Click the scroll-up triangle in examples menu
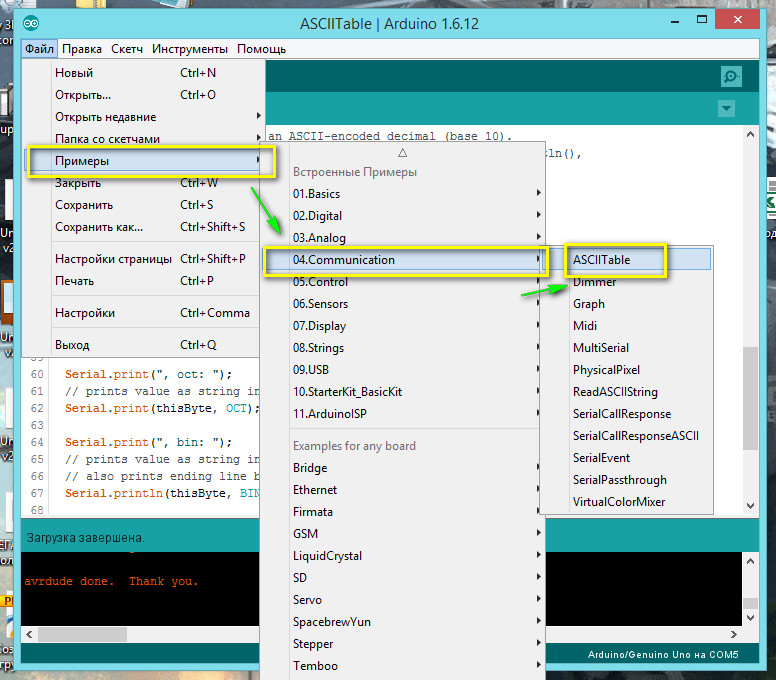 [x=402, y=153]
